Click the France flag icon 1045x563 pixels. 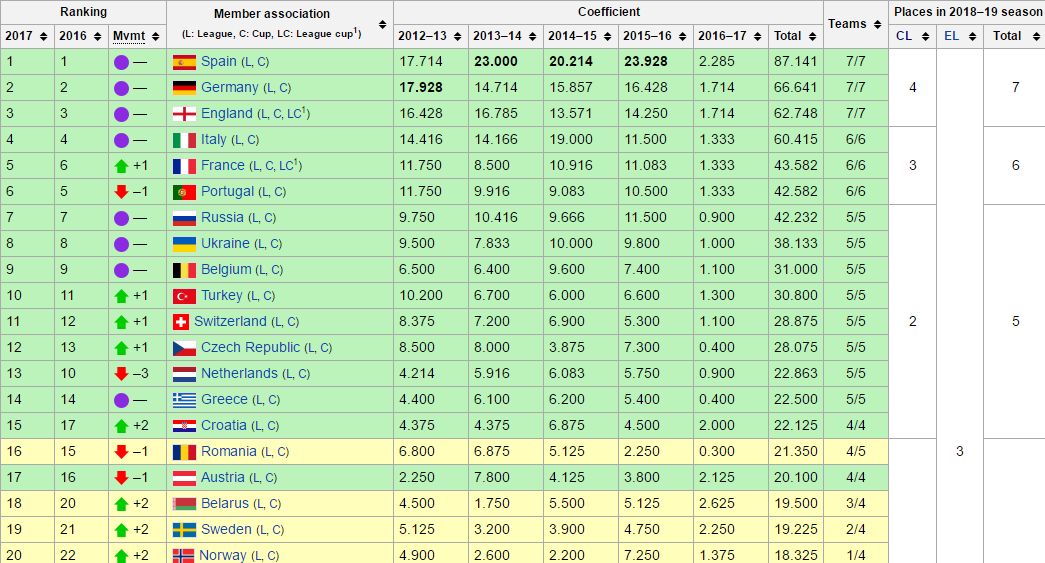(184, 166)
